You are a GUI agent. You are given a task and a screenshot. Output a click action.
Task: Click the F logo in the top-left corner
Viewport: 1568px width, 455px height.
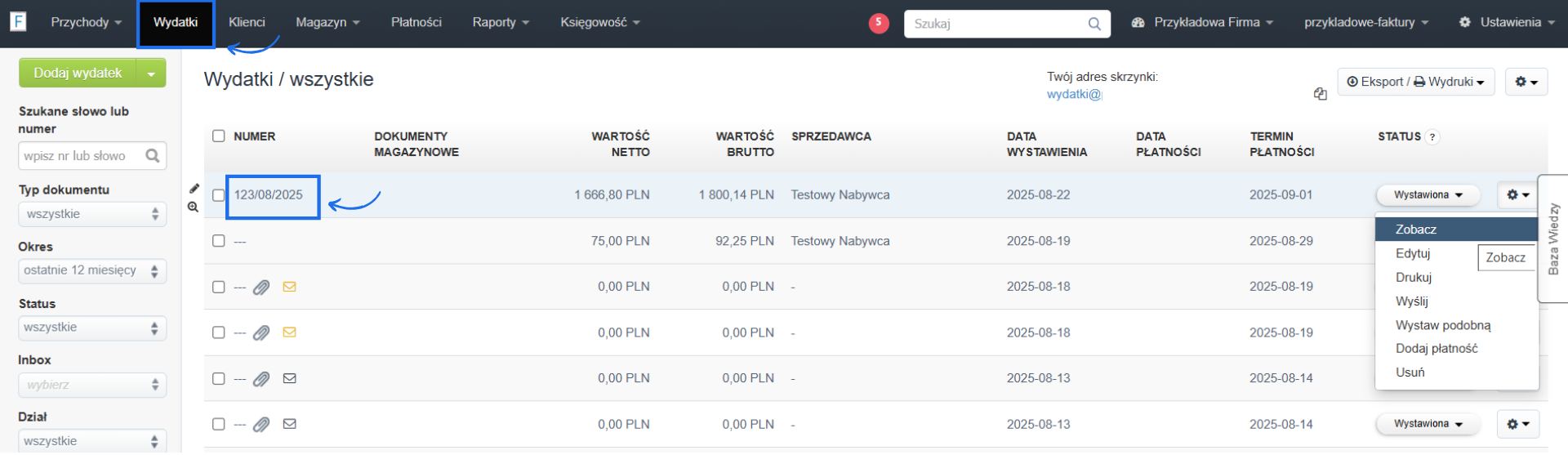18,21
